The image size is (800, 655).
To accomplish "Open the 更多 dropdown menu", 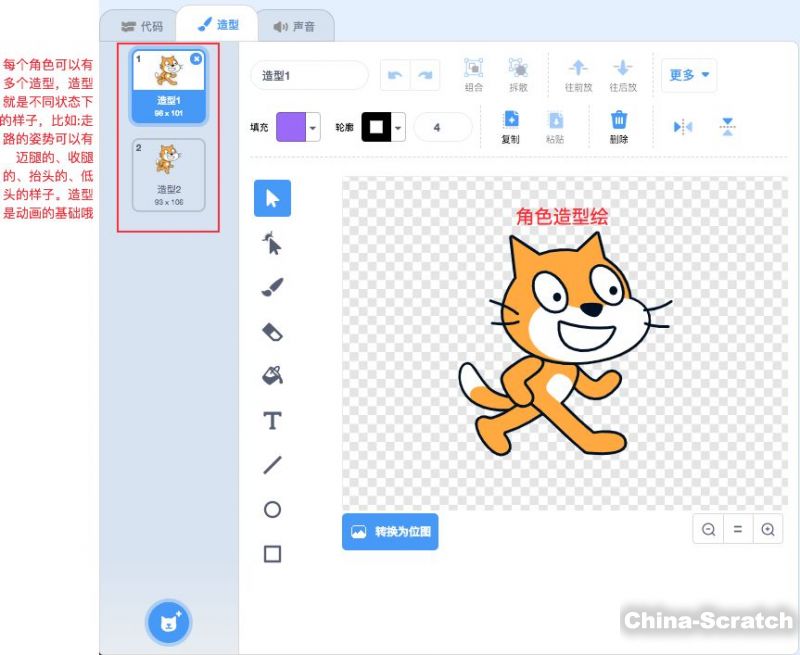I will click(x=688, y=75).
